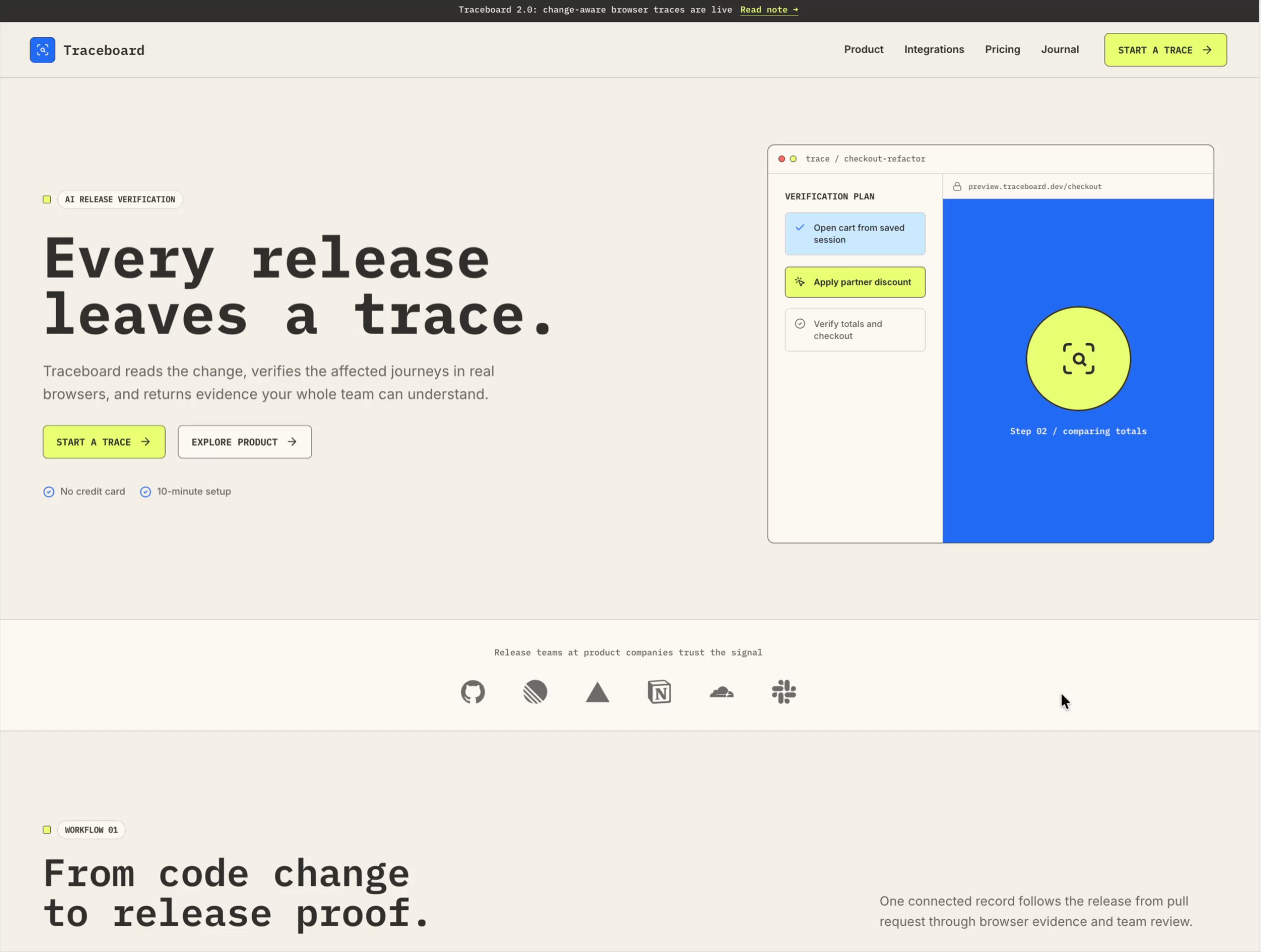The height and width of the screenshot is (952, 1261).
Task: Click the check icon beside 10-minute setup
Action: point(146,492)
